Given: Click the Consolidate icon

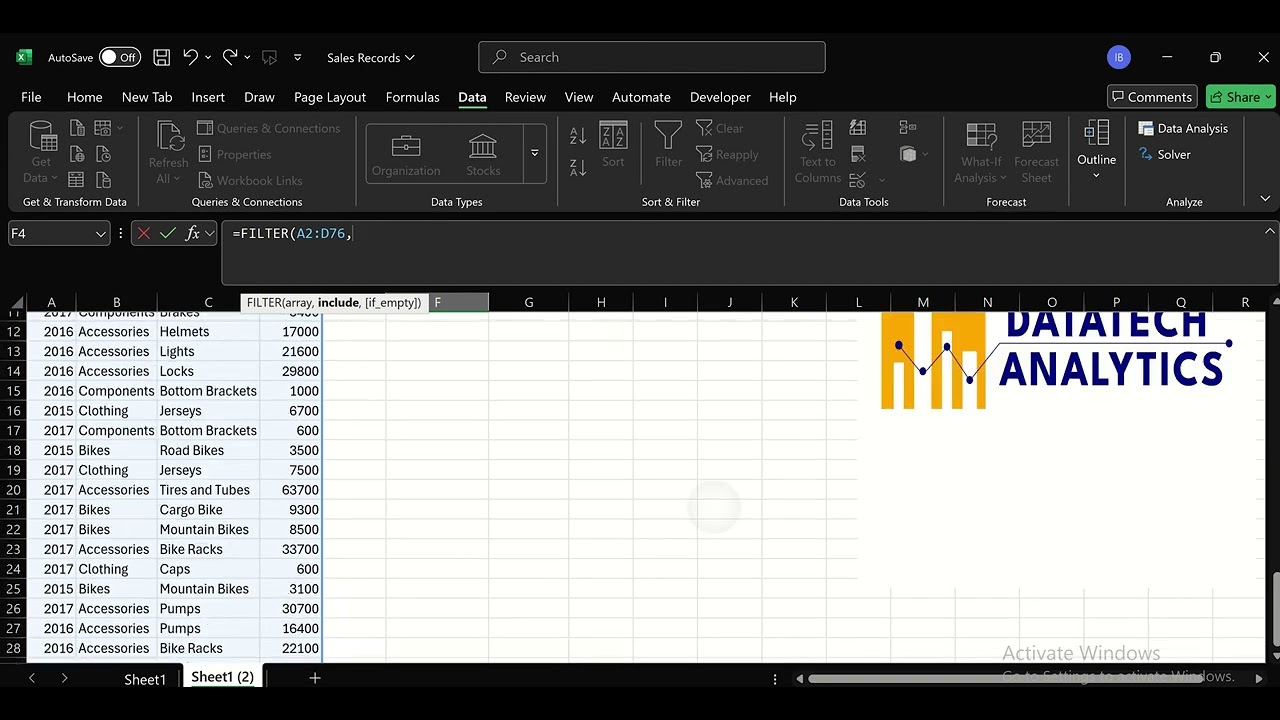Looking at the screenshot, I should coord(908,128).
